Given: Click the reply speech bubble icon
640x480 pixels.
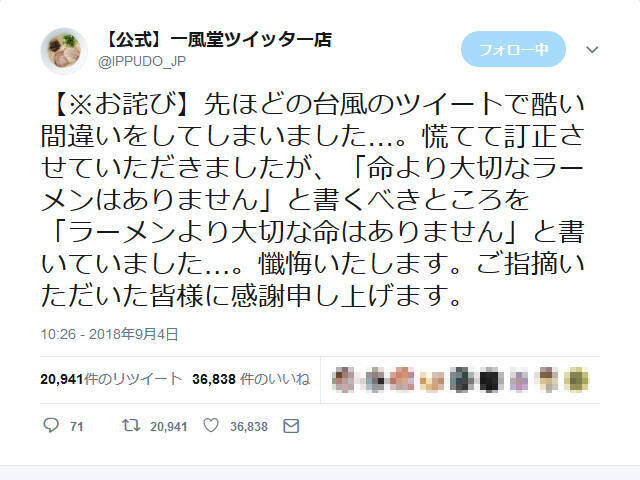Looking at the screenshot, I should coord(51,425).
